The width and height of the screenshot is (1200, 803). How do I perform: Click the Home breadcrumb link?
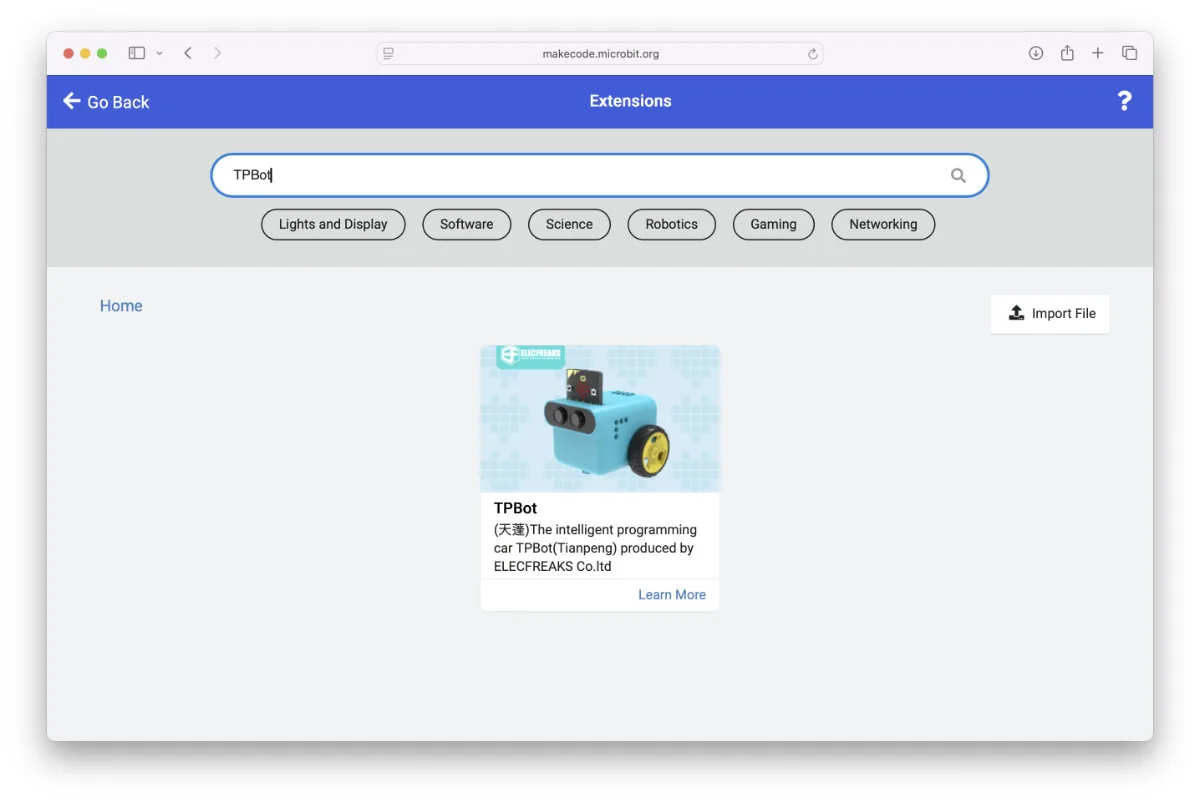(x=121, y=306)
